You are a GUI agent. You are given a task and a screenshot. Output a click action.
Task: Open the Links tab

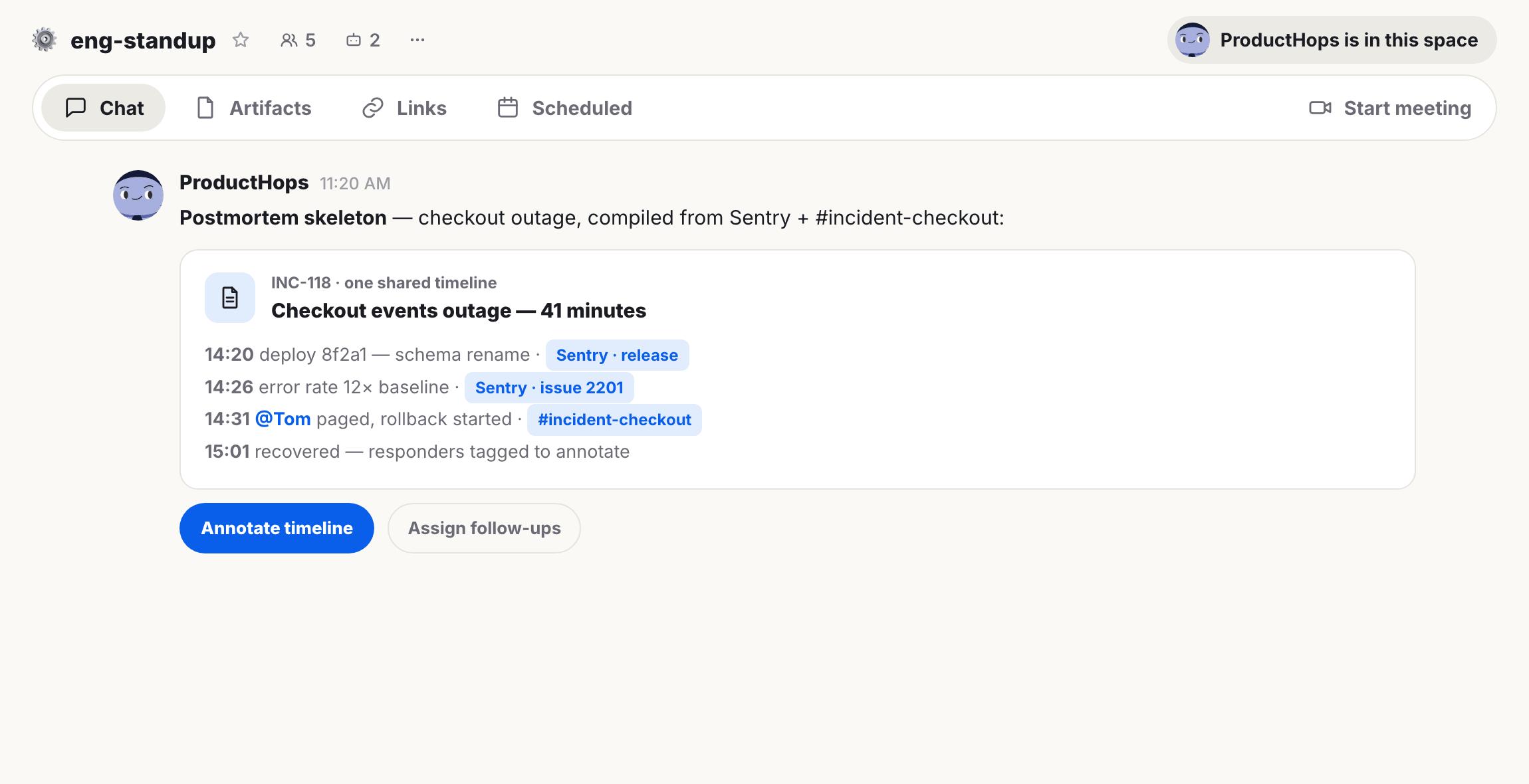(x=404, y=108)
